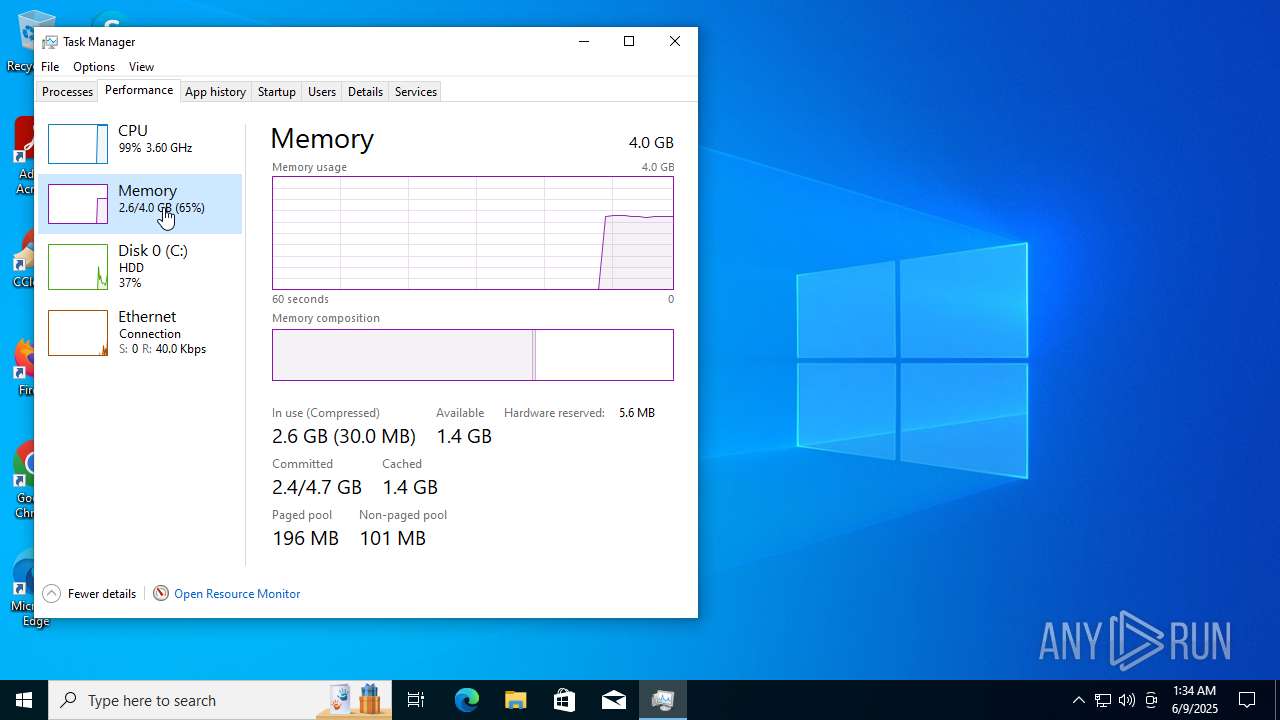Select the CPU performance thumbnail graph
The height and width of the screenshot is (720, 1280).
(78, 144)
